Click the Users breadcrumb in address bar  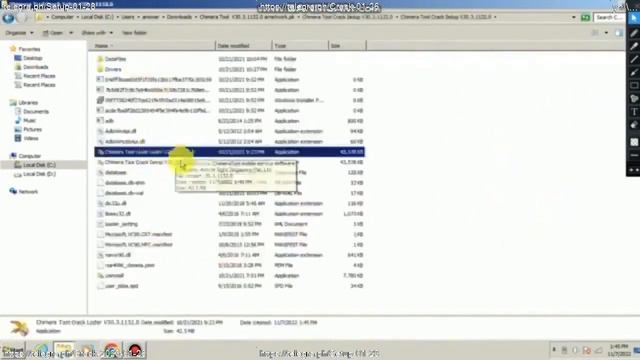coord(128,17)
